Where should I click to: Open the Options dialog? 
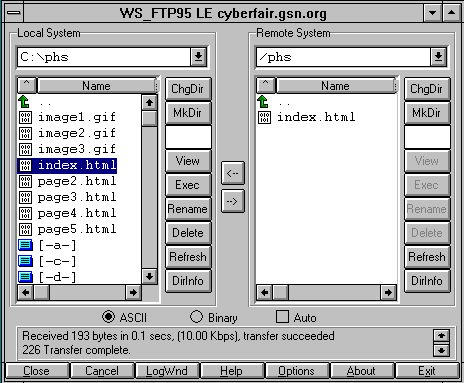click(296, 371)
